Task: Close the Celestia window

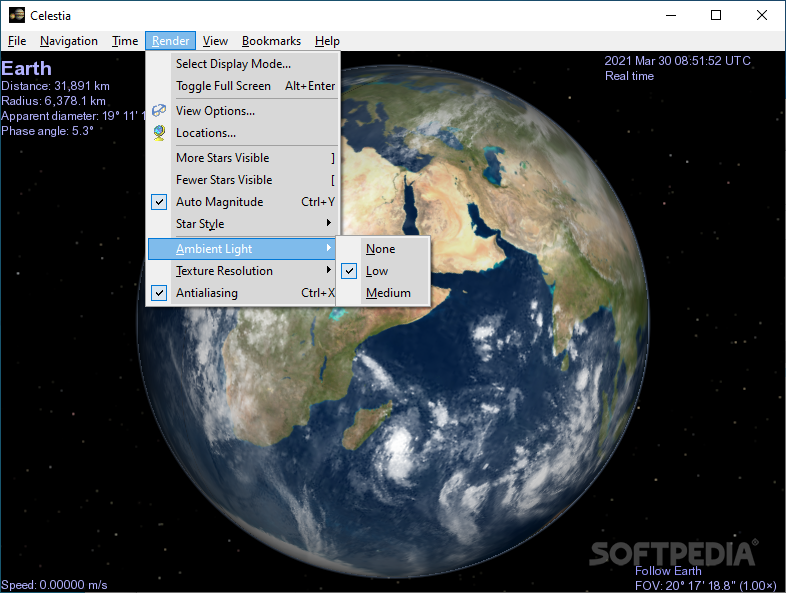Action: [761, 16]
